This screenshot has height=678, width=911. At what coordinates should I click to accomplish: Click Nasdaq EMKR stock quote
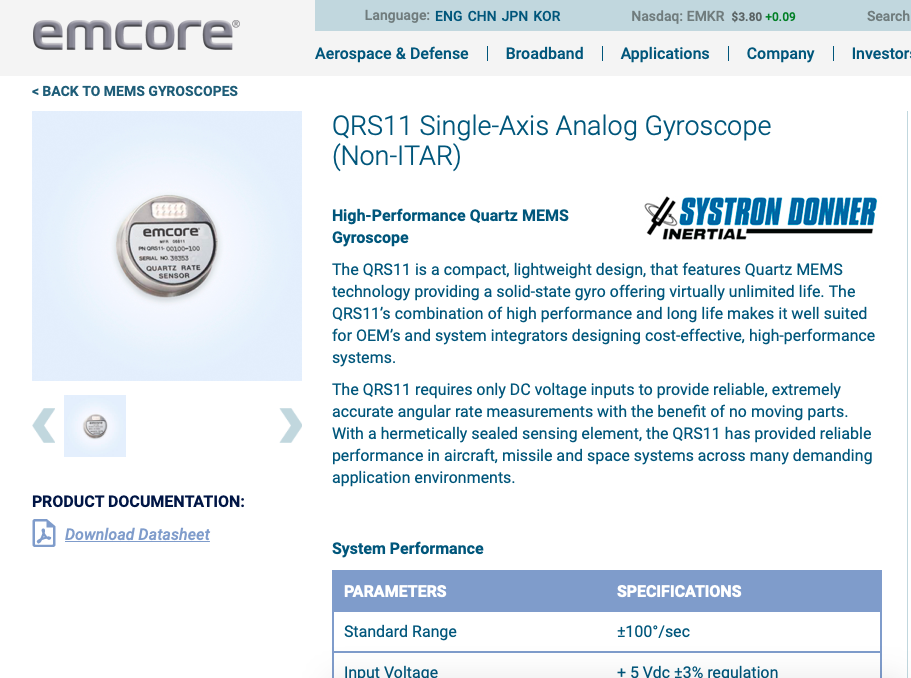click(x=713, y=16)
